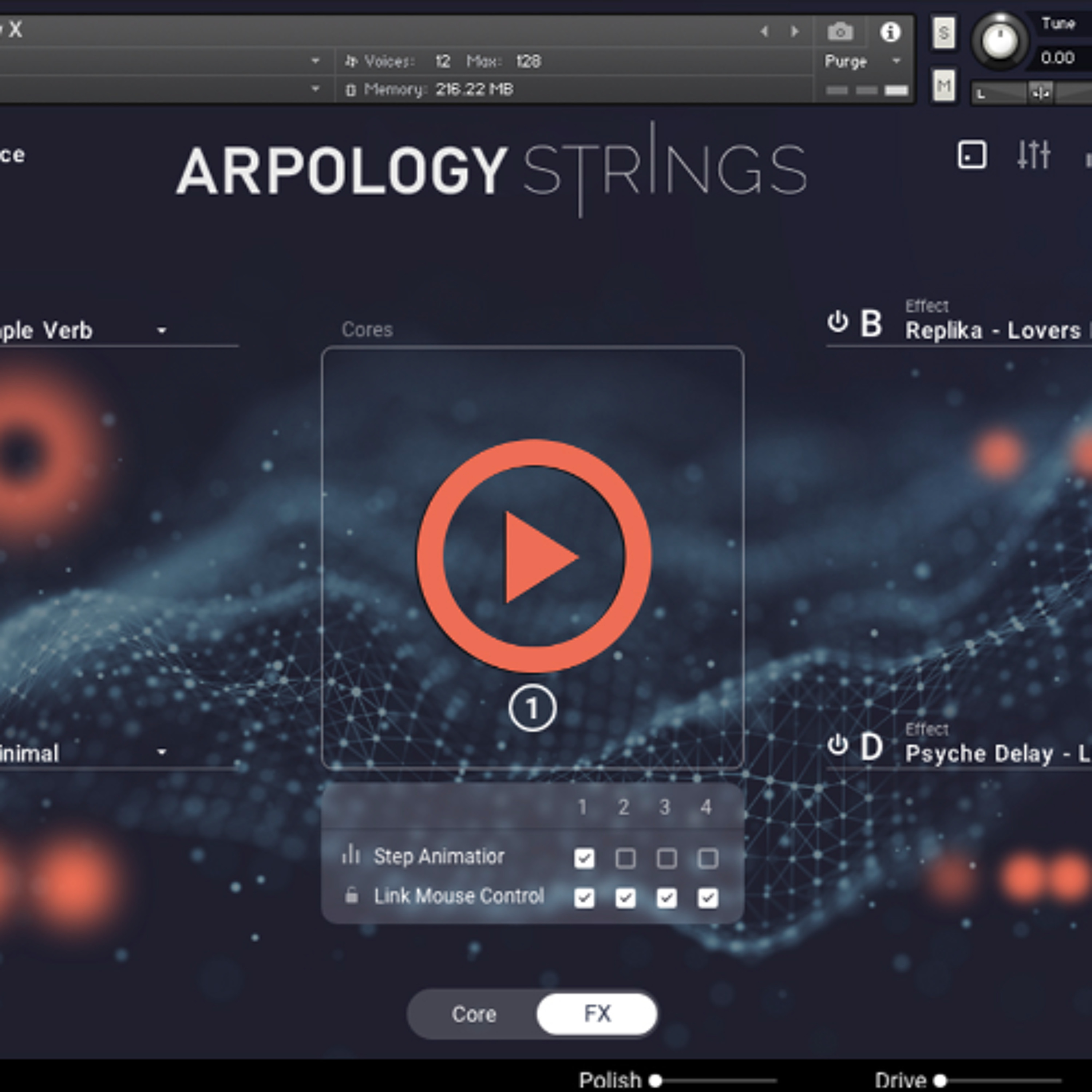Adjust the Drive slider handle

click(x=940, y=1081)
